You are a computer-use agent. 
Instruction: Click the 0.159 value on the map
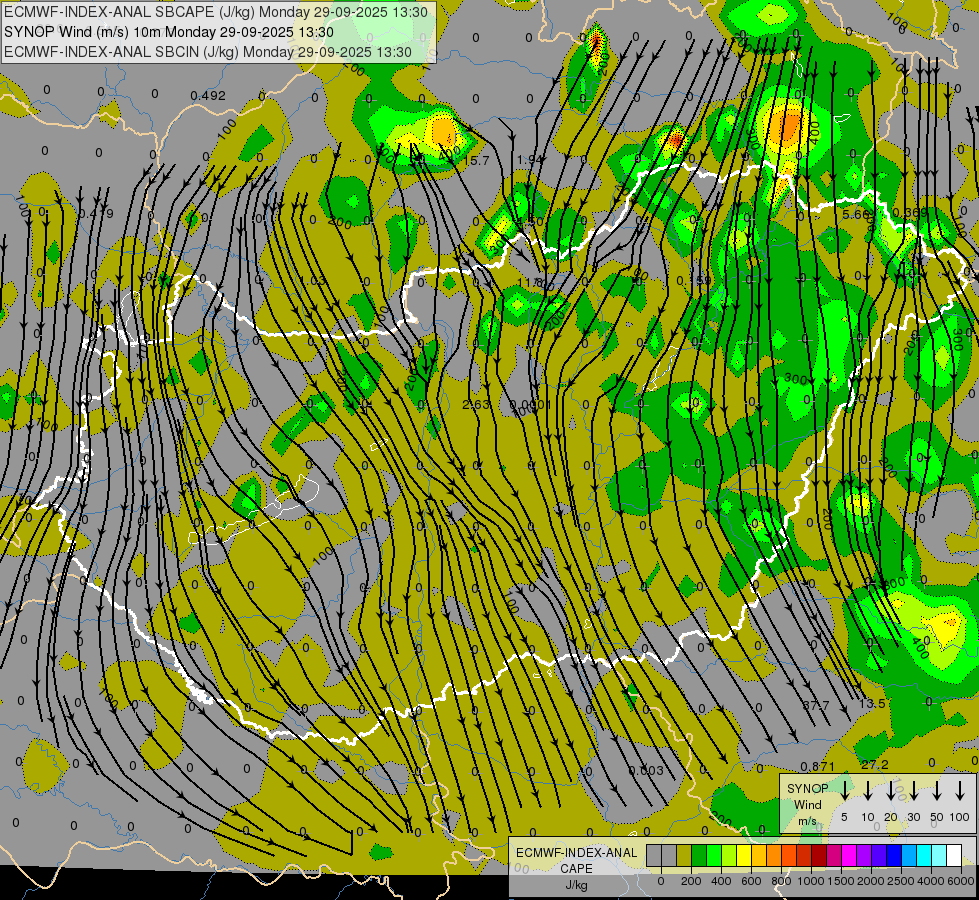click(x=694, y=281)
